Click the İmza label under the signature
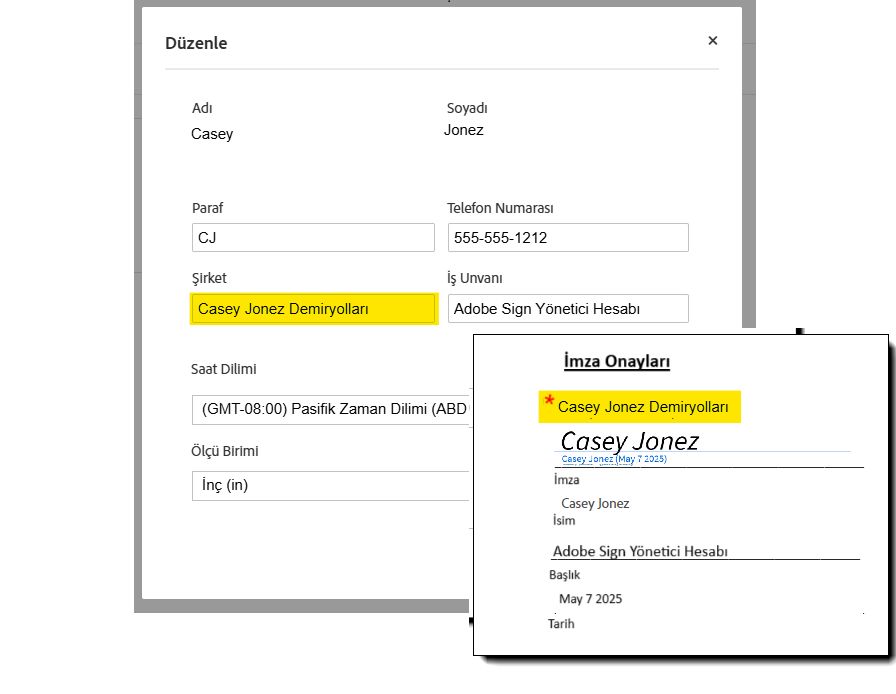896x694 pixels. click(566, 480)
